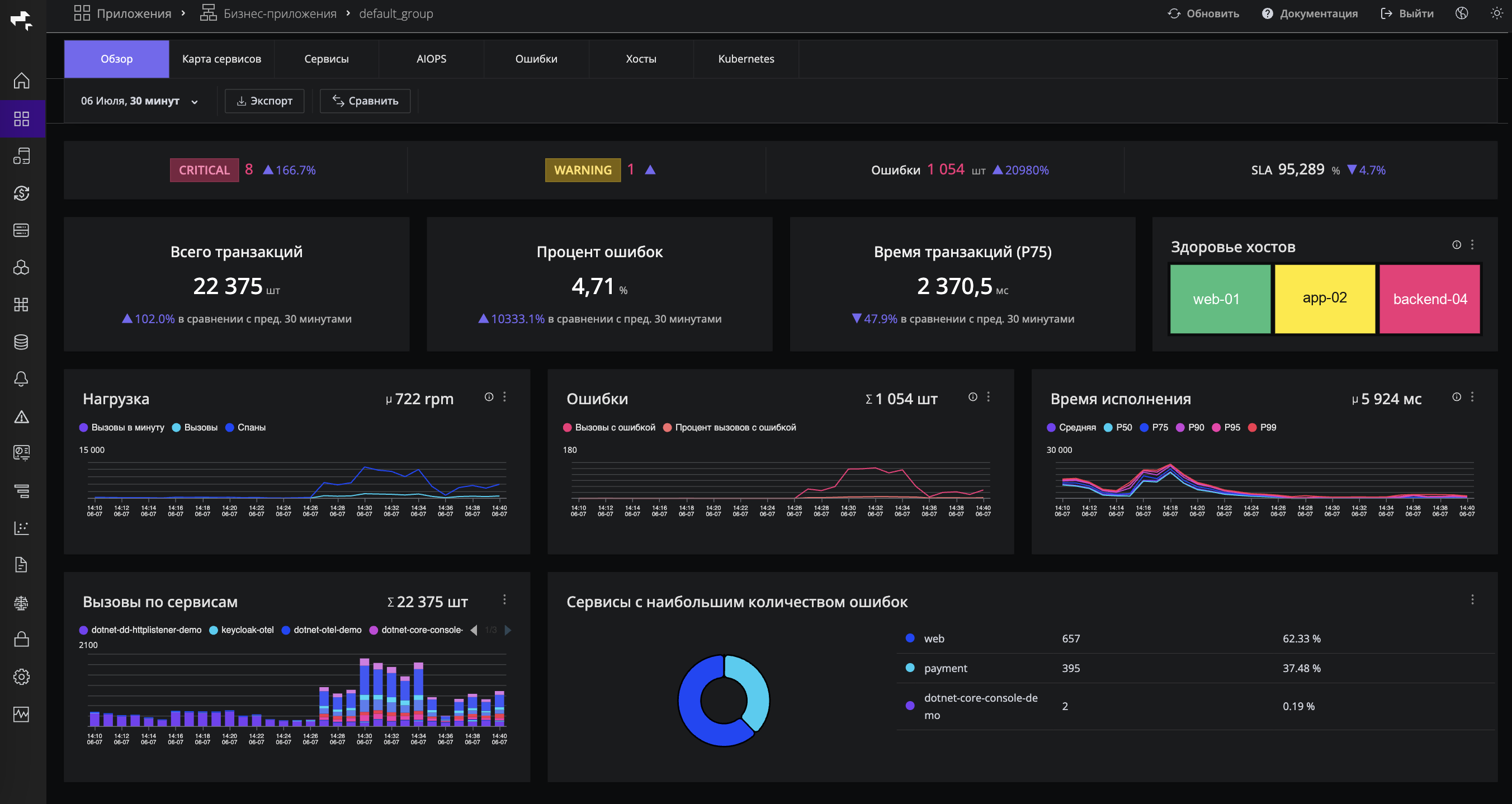Open the warning triangle alerts icon

click(x=22, y=417)
